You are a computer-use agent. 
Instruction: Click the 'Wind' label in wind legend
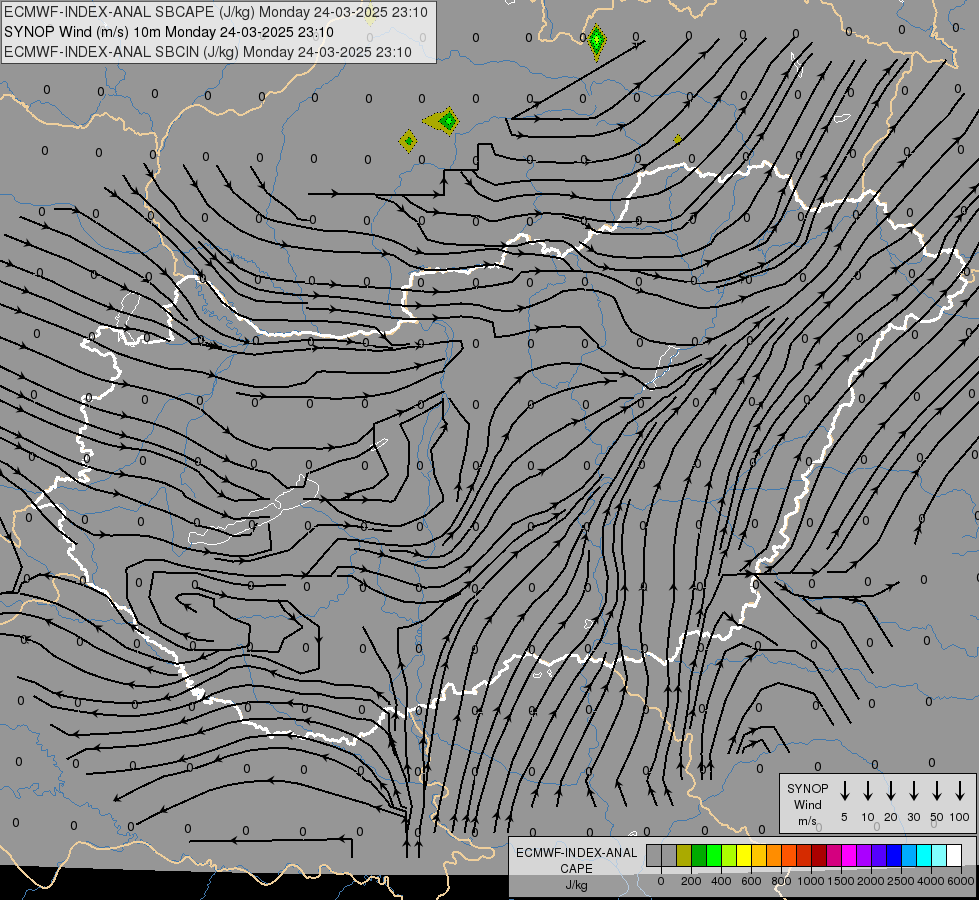tap(807, 804)
